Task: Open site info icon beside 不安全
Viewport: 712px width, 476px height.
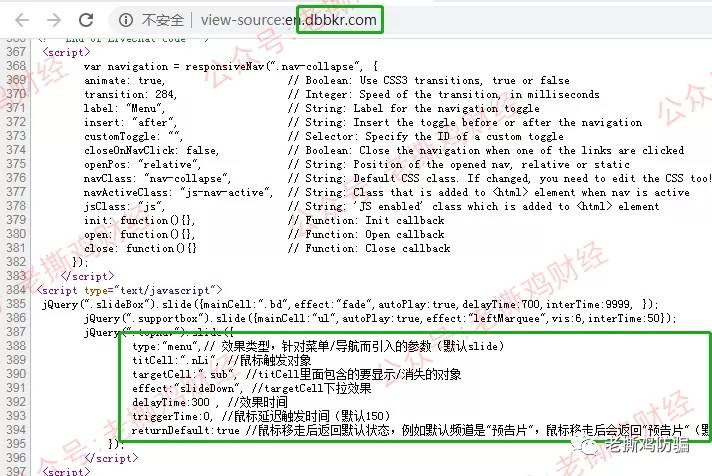Action: click(x=126, y=20)
